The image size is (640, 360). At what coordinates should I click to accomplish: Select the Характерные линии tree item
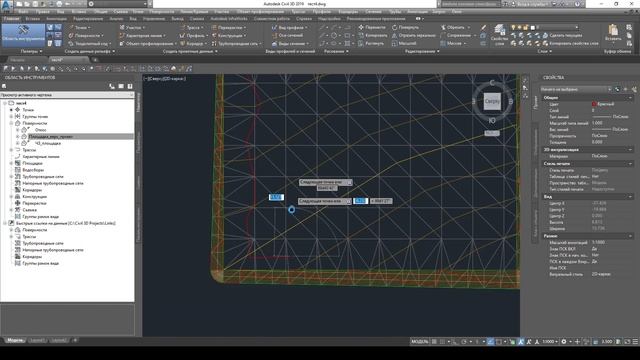tap(41, 157)
